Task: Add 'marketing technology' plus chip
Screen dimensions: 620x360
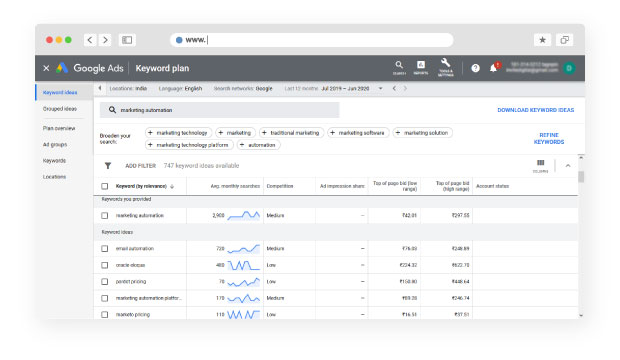Action: [178, 133]
